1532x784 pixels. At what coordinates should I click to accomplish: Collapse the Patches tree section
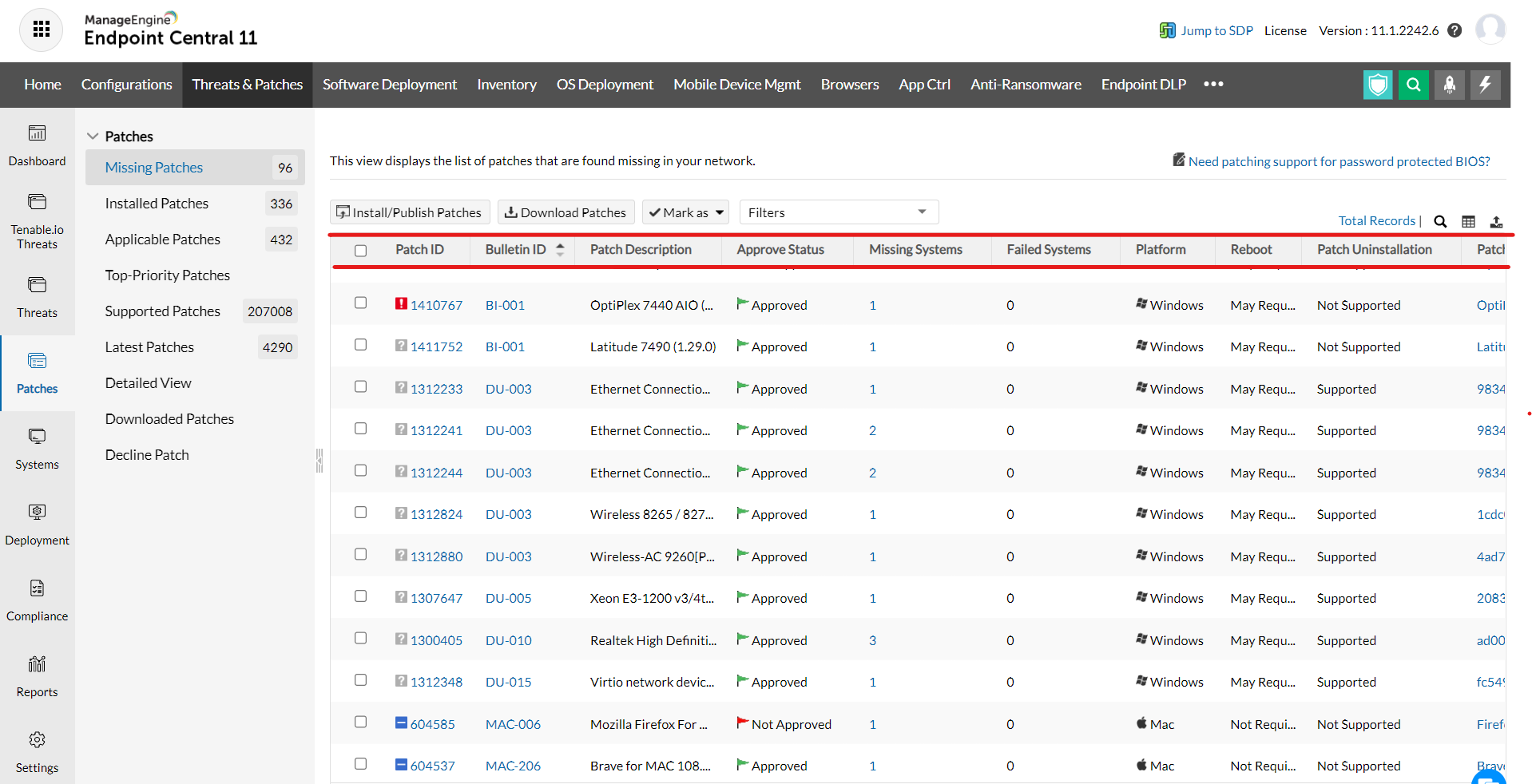point(93,137)
